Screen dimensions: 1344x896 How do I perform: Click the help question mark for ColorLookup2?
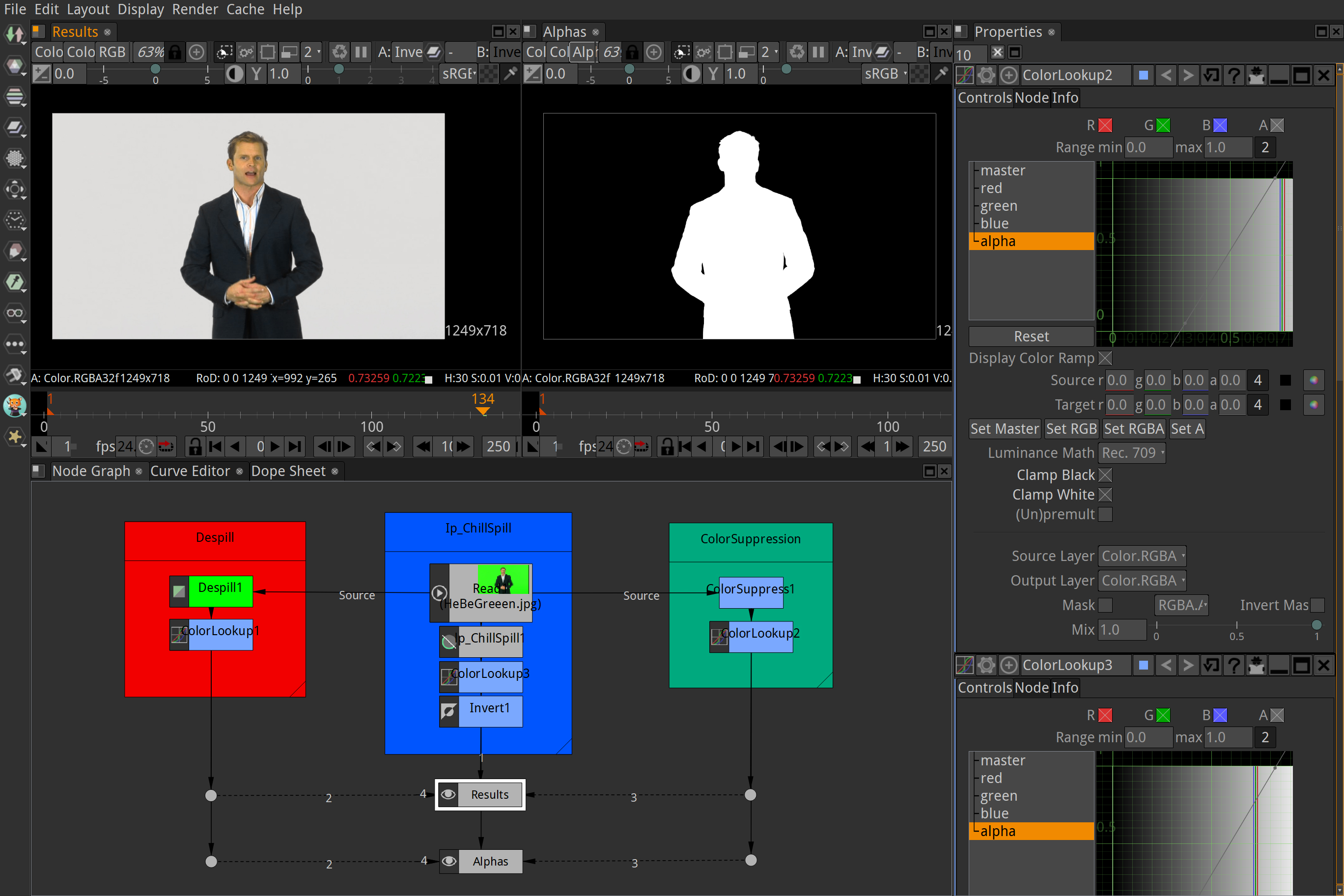1234,76
